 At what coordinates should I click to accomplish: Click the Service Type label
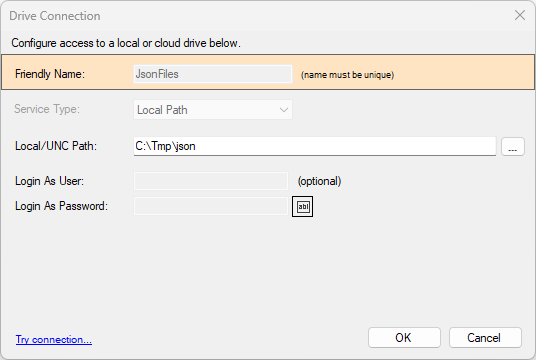[x=47, y=109]
